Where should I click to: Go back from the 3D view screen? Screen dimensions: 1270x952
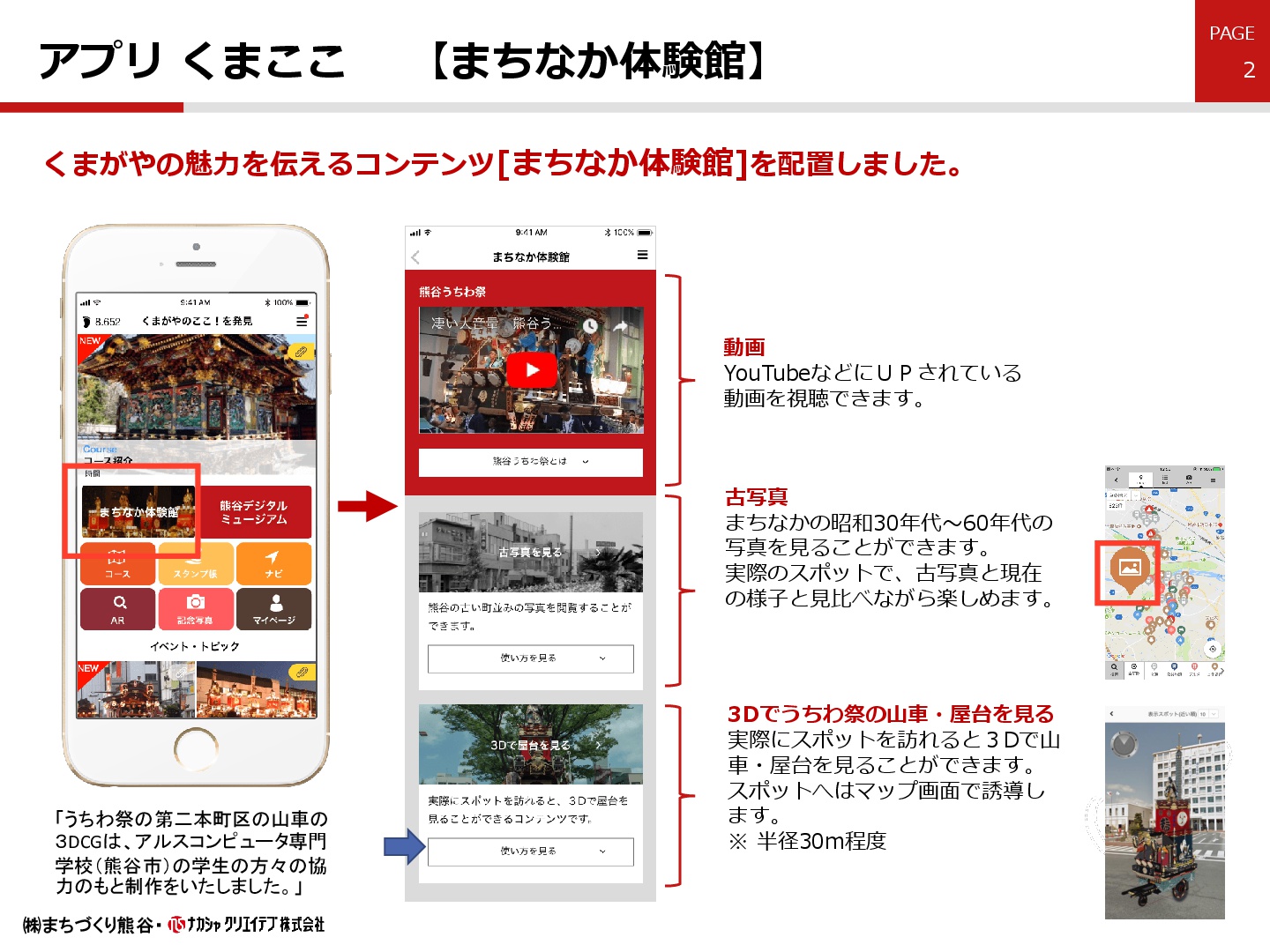click(1112, 714)
